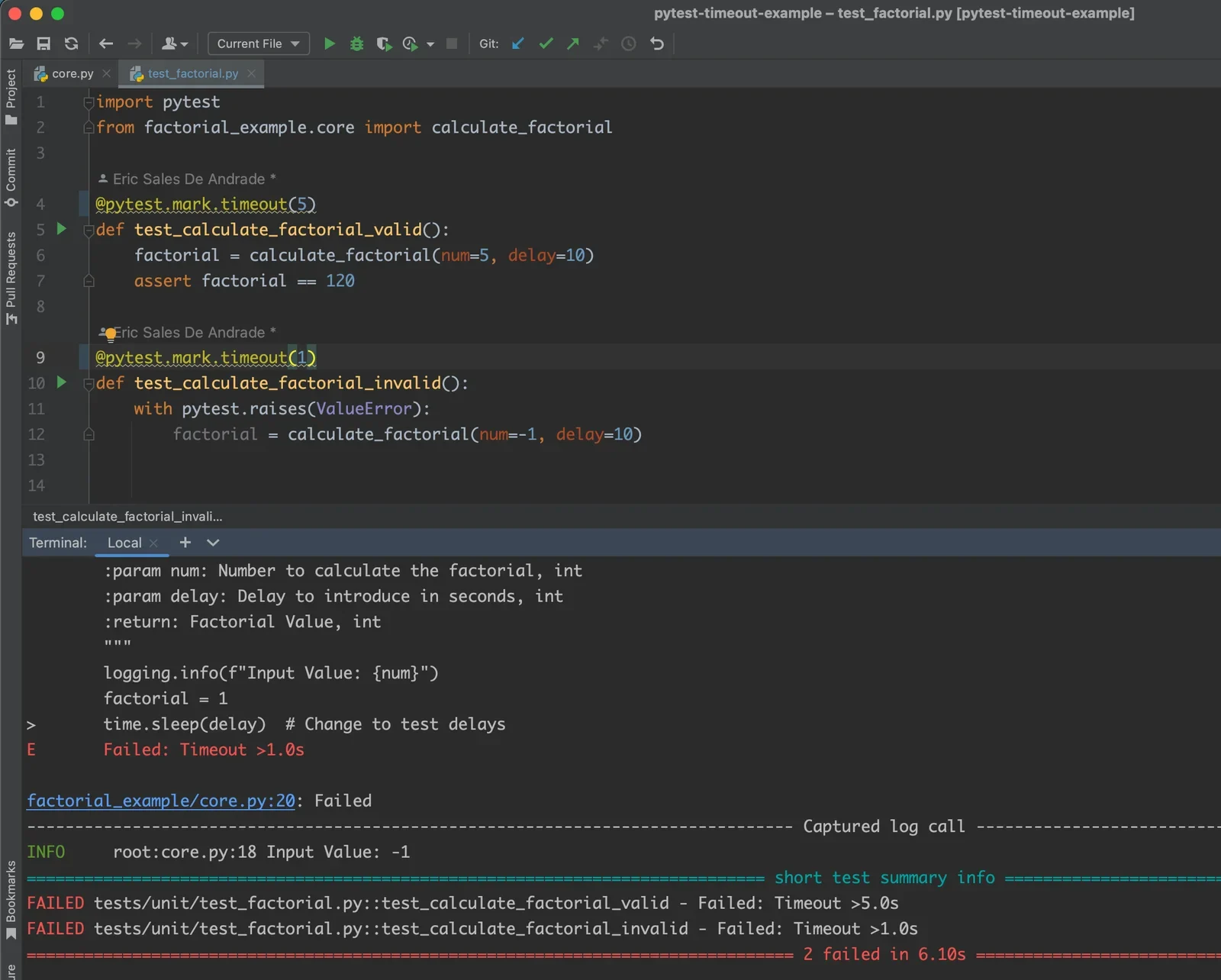
Task: Expand the profiler run options arrow
Action: tap(430, 44)
